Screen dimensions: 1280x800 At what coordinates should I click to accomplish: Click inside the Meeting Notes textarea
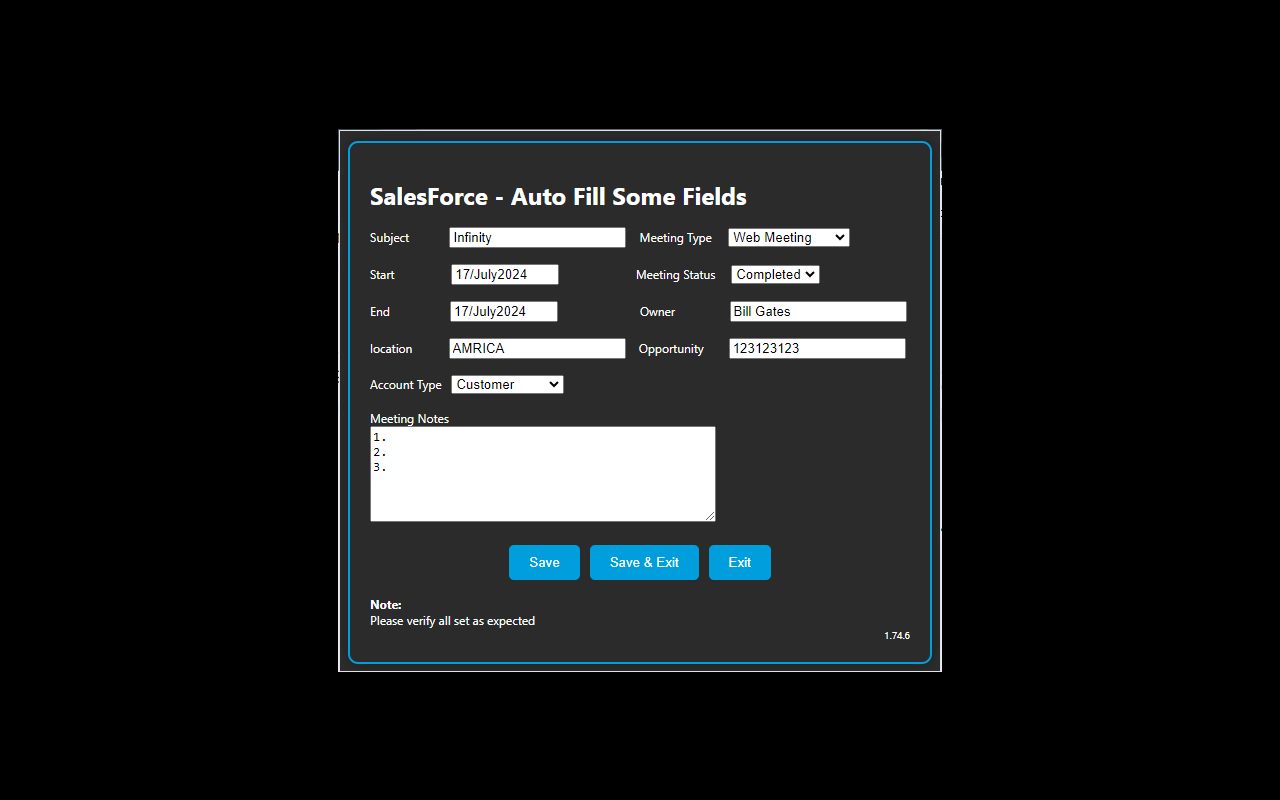pos(543,474)
